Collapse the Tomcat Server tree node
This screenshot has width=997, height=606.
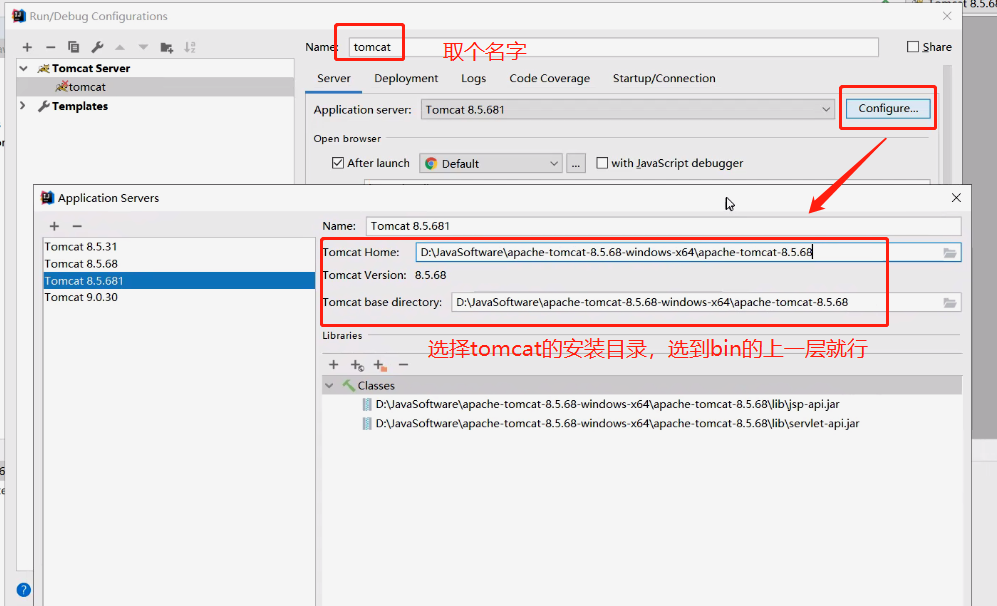[24, 68]
